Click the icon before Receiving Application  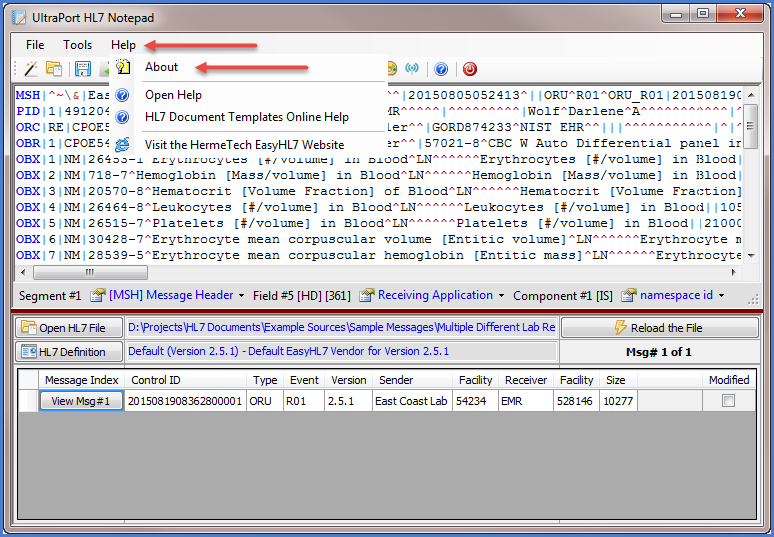pyautogui.click(x=367, y=295)
